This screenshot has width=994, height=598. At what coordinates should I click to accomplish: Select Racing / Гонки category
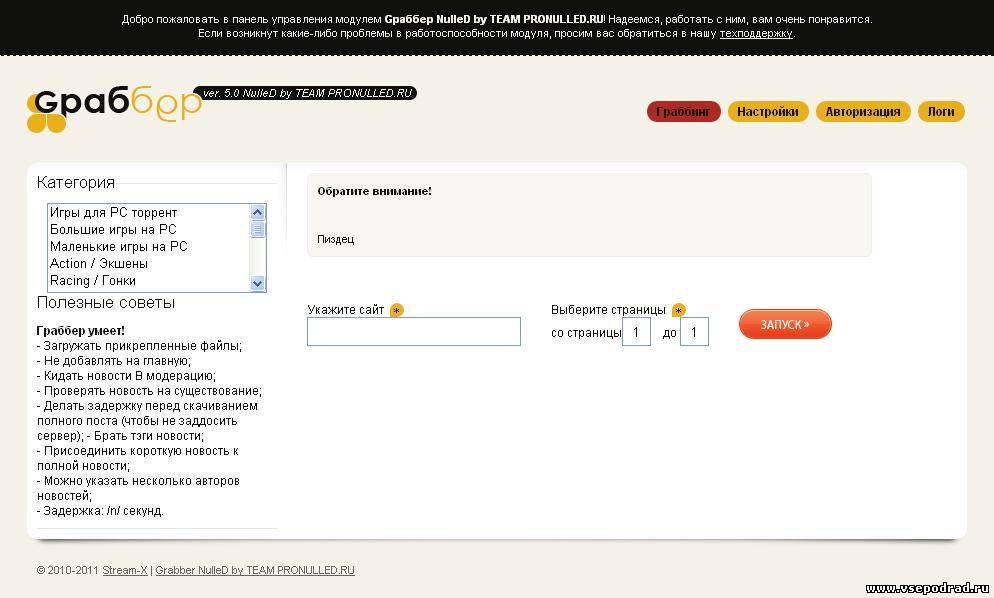[x=148, y=281]
